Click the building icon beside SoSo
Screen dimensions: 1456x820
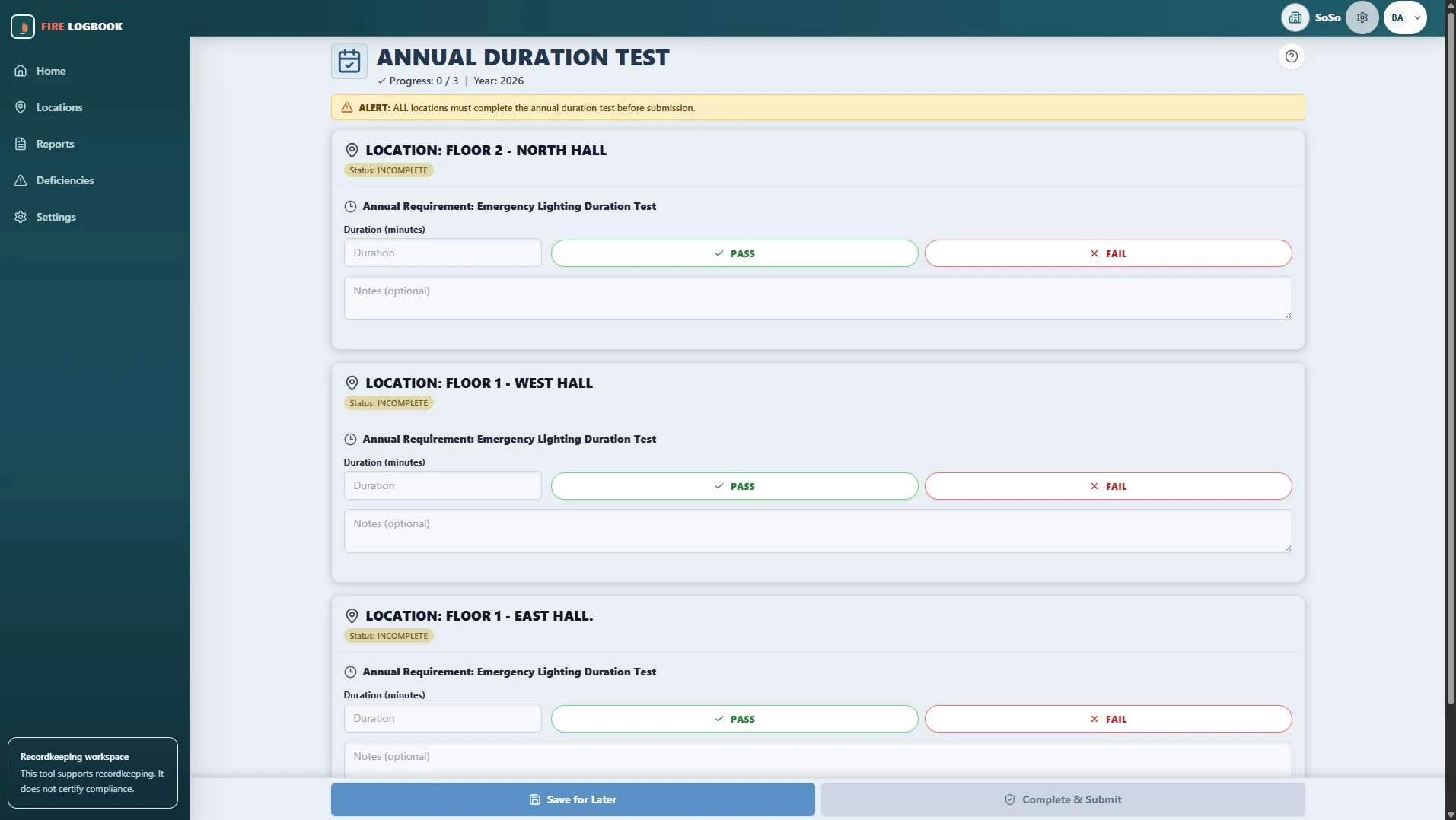[1295, 17]
